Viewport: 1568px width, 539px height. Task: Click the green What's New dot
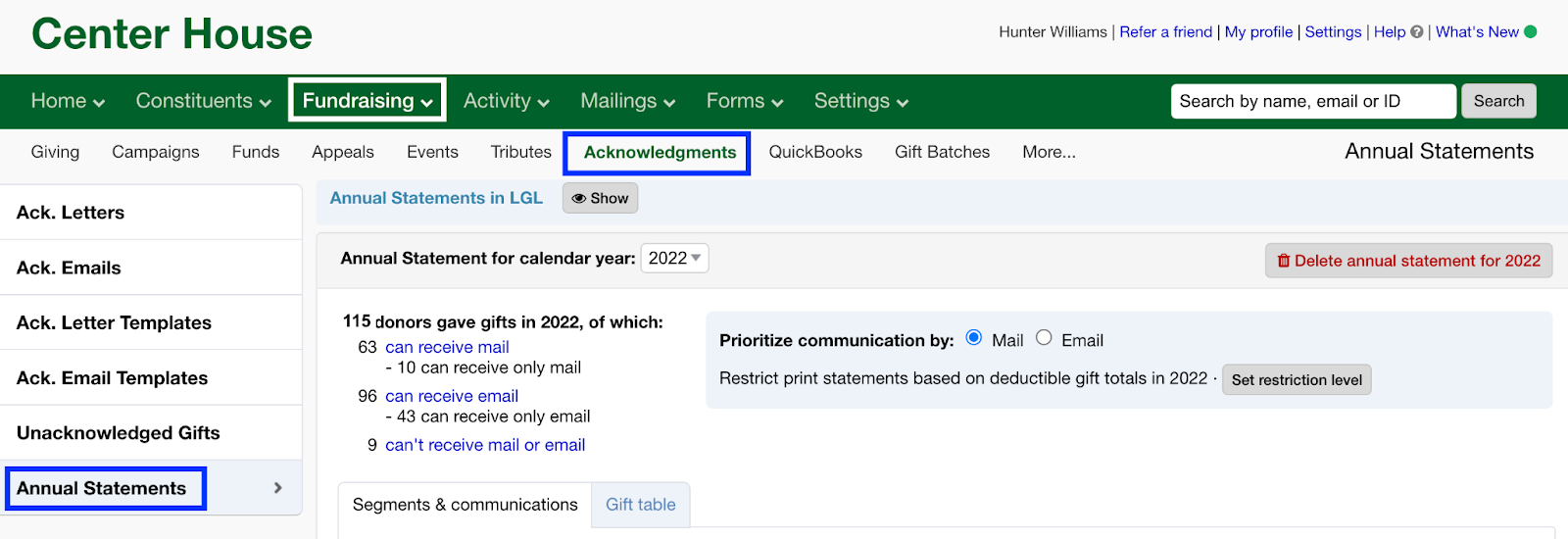pos(1531,31)
